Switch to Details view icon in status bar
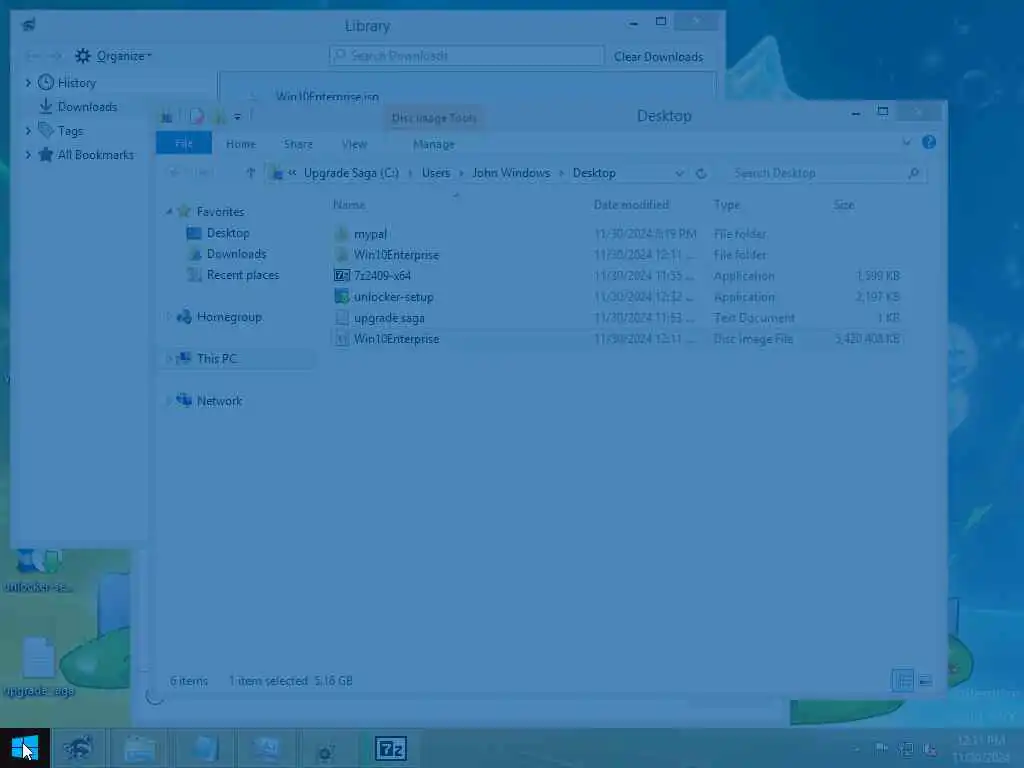This screenshot has width=1024, height=768. click(903, 680)
